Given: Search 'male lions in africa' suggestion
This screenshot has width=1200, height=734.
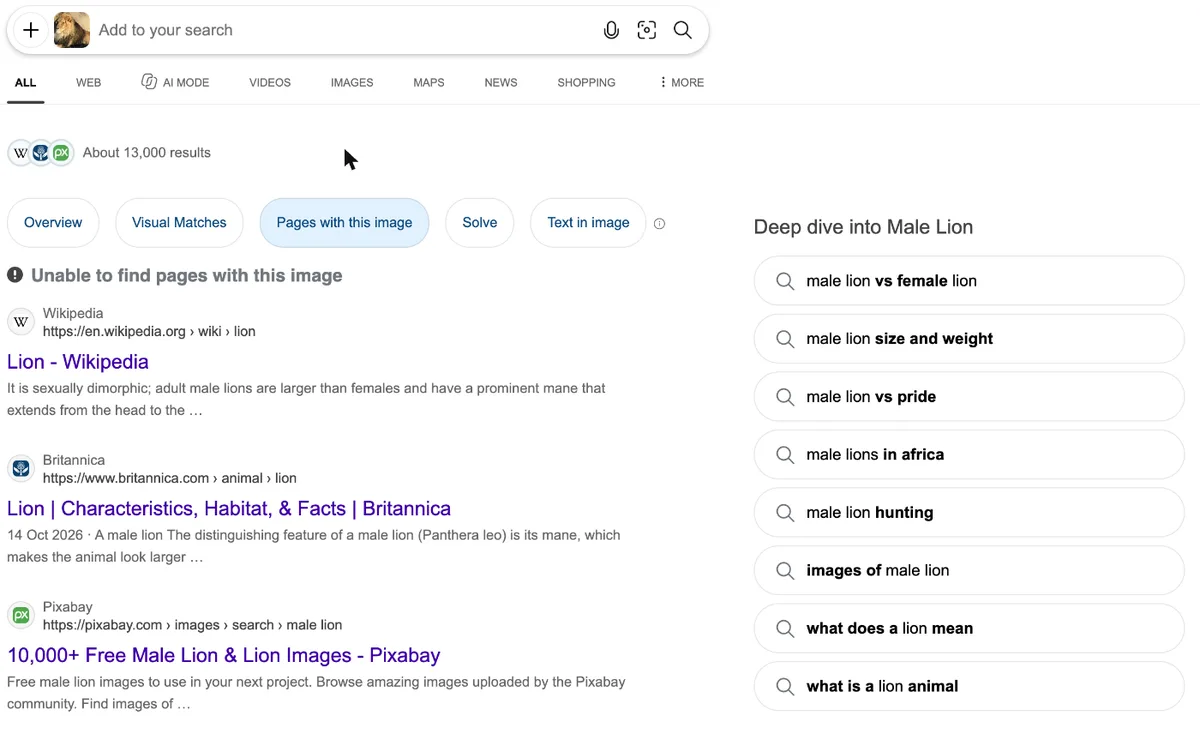Looking at the screenshot, I should click(969, 455).
